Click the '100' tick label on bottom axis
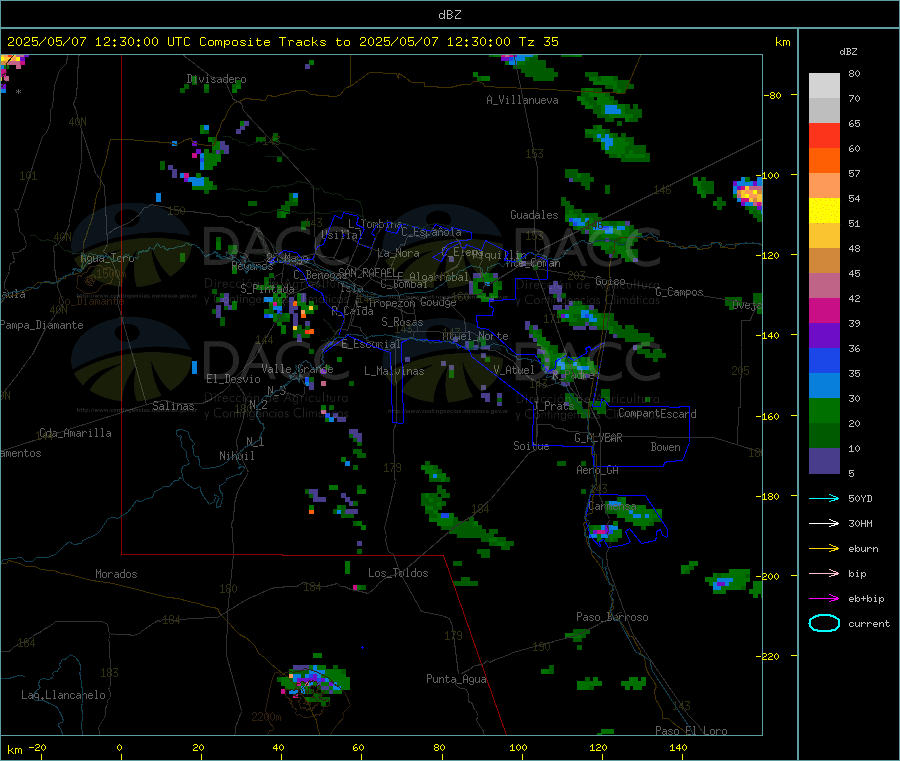Viewport: 900px width, 761px height. pyautogui.click(x=518, y=747)
